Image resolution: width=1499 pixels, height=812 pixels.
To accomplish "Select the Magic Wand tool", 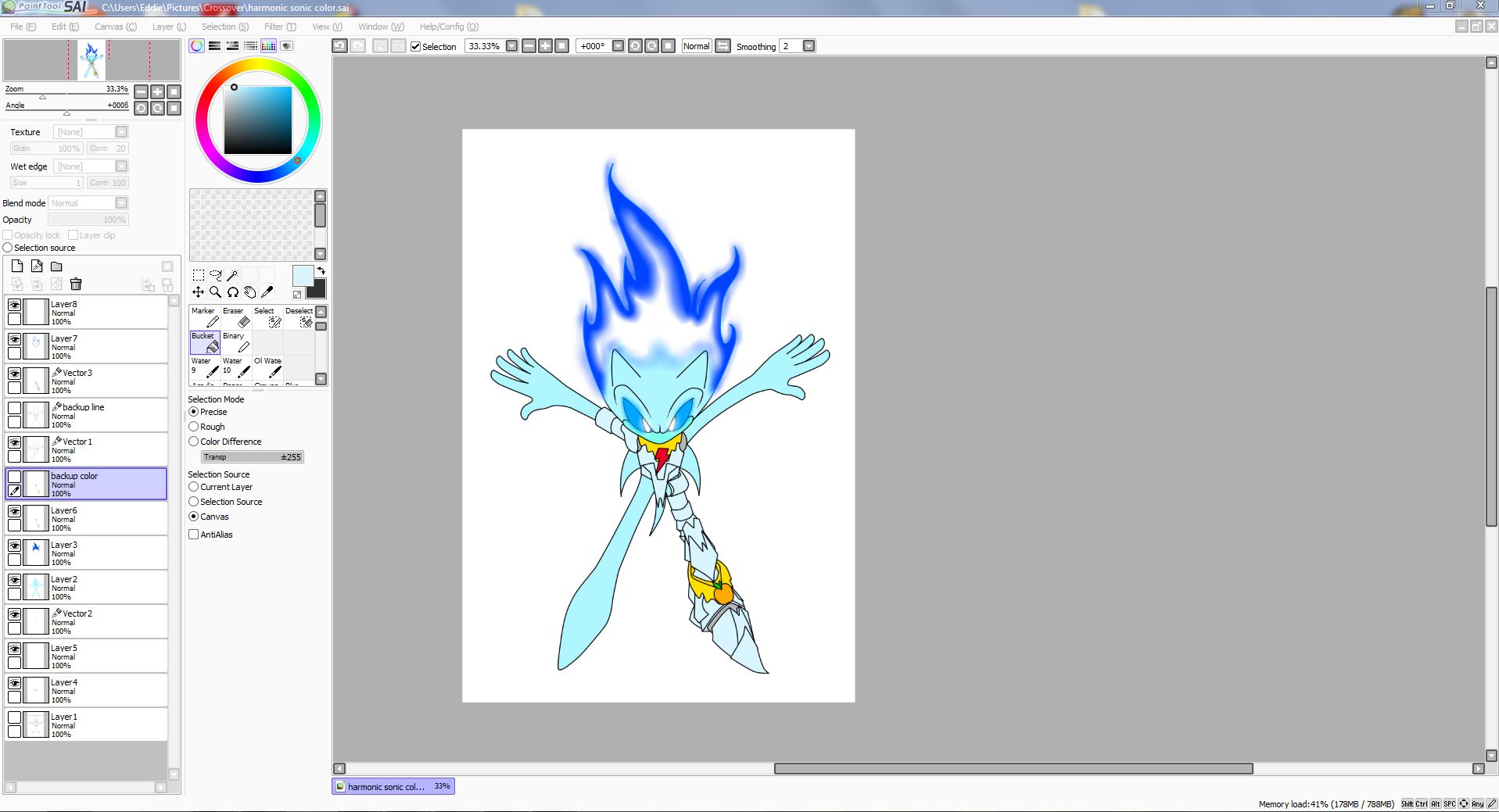I will click(233, 275).
